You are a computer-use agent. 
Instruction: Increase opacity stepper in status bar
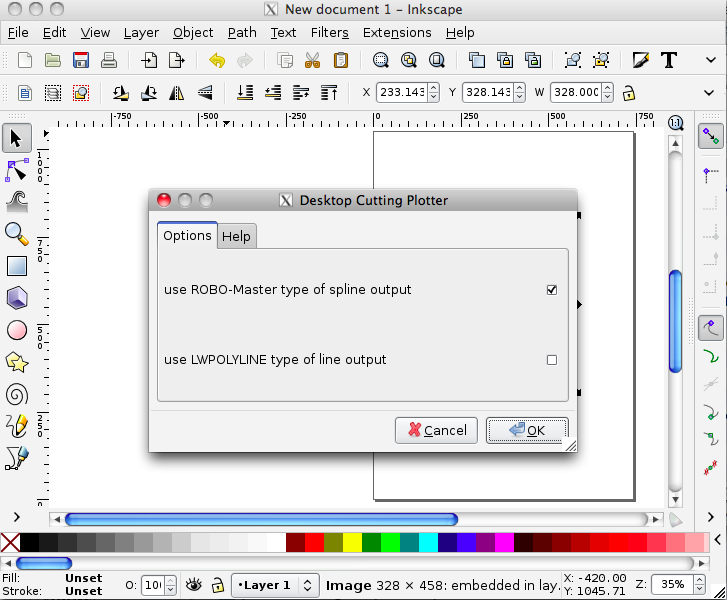(x=171, y=581)
